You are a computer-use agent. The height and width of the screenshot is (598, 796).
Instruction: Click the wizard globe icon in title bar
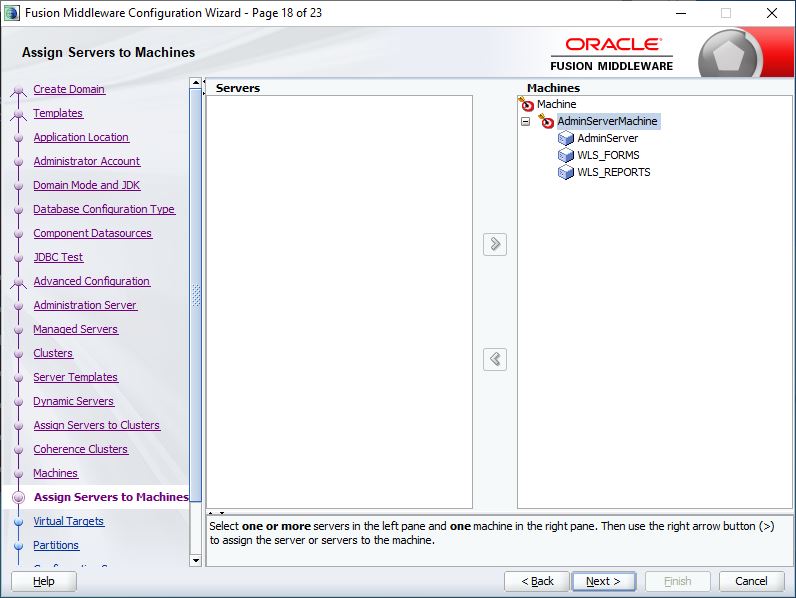pyautogui.click(x=12, y=13)
